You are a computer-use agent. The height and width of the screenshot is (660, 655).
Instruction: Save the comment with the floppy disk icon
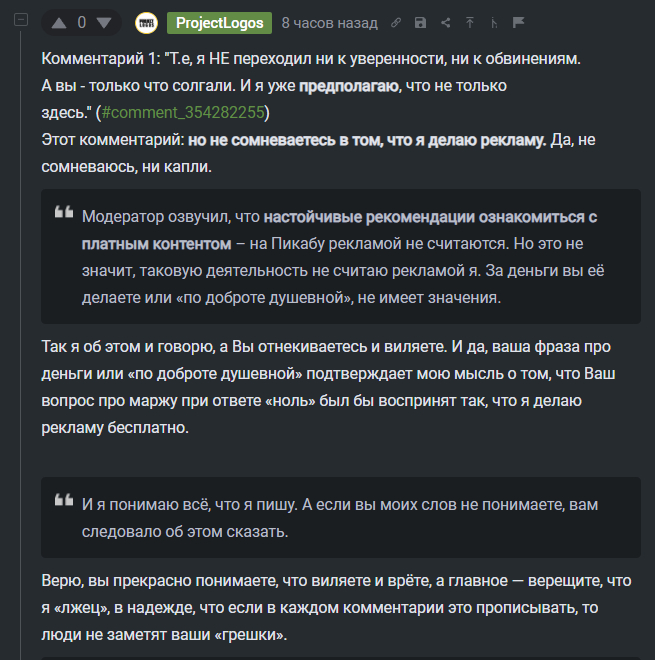click(x=420, y=23)
